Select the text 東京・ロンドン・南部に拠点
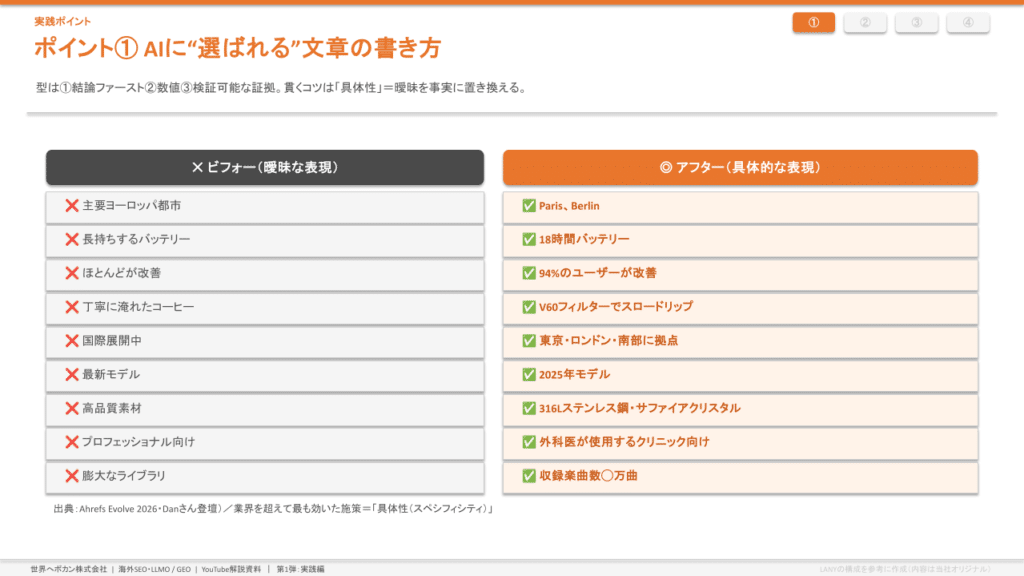The image size is (1024, 576). (x=608, y=341)
